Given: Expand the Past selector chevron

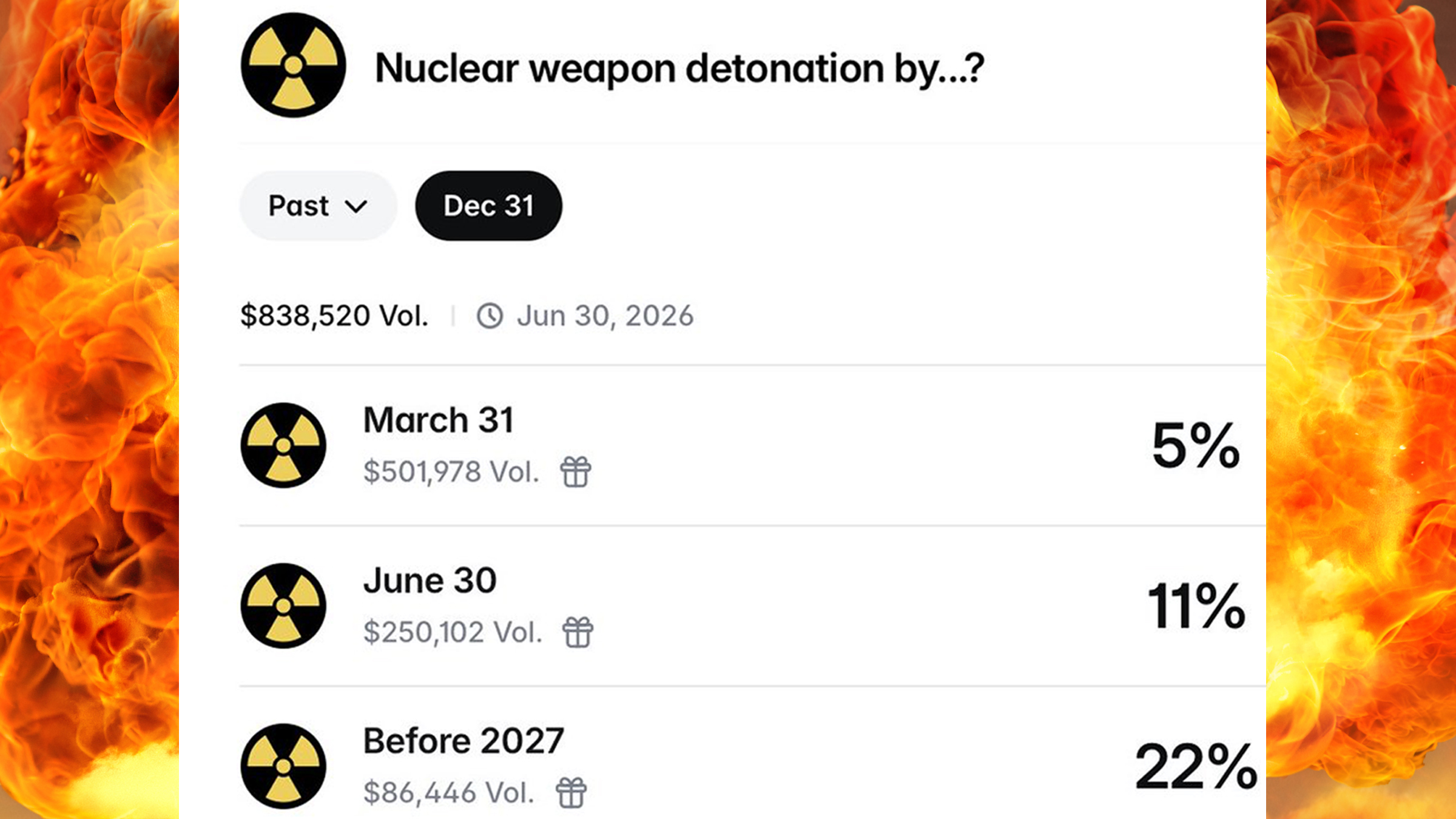Looking at the screenshot, I should (x=356, y=206).
